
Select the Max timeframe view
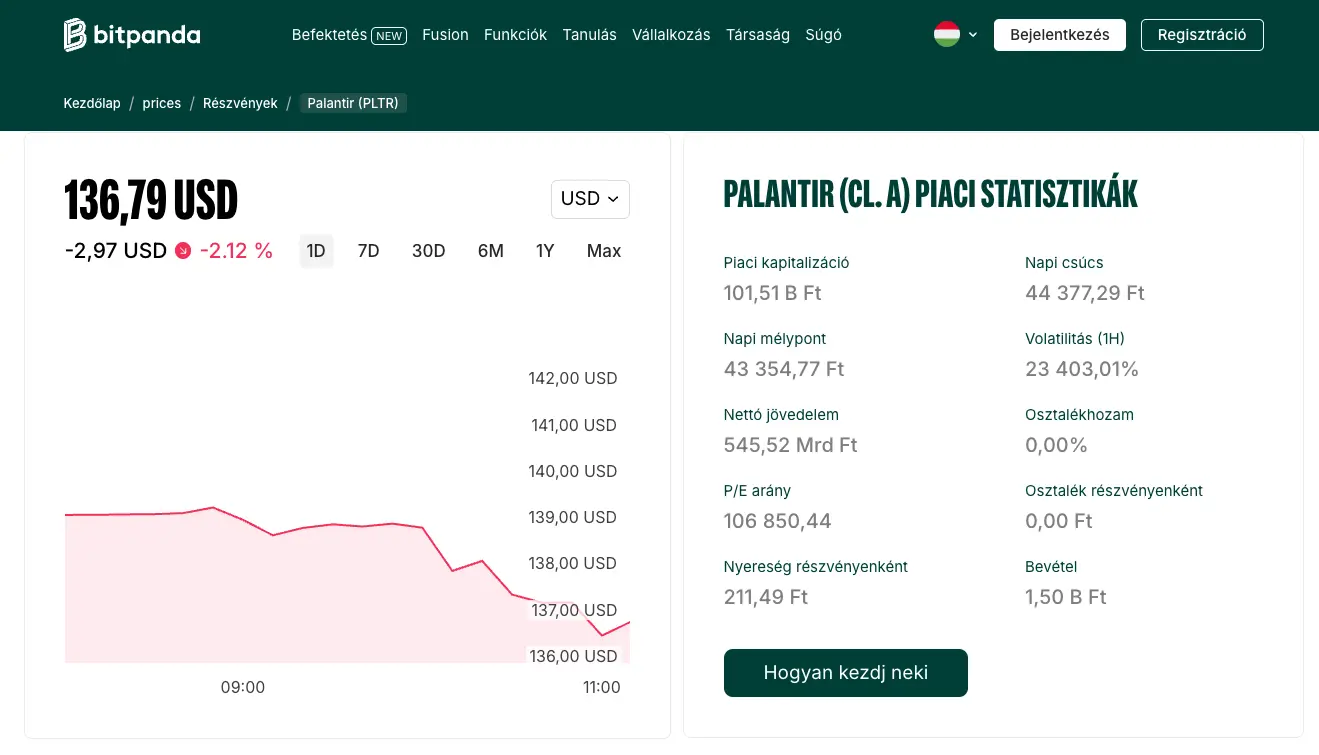point(603,251)
